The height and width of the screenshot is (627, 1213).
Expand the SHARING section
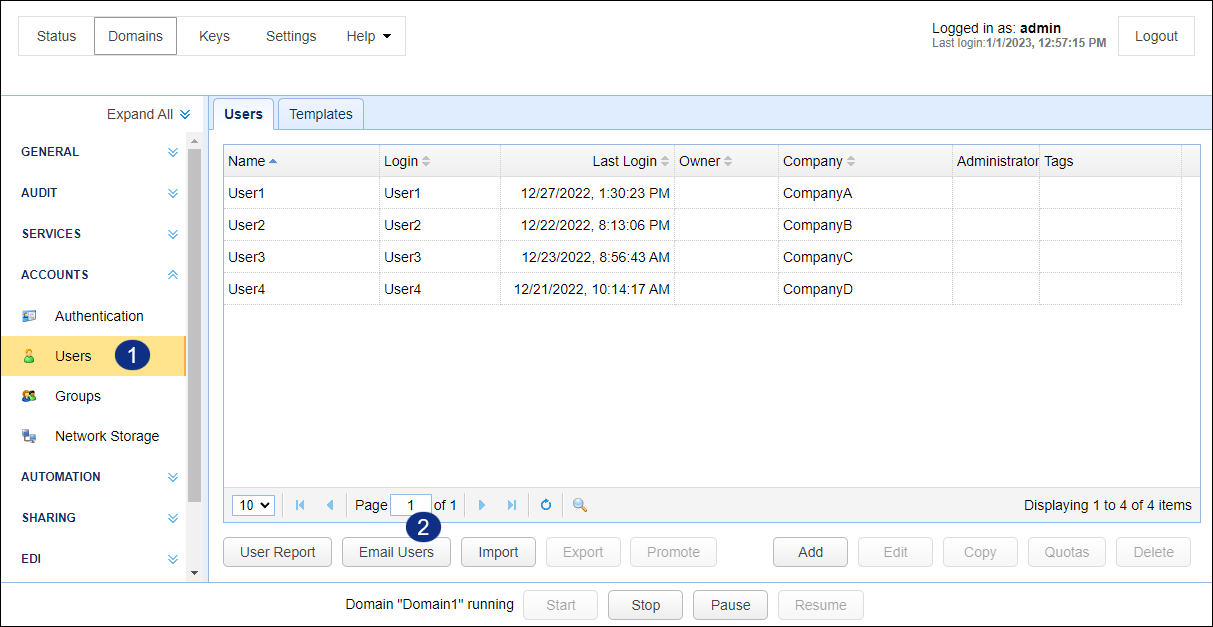coord(173,518)
